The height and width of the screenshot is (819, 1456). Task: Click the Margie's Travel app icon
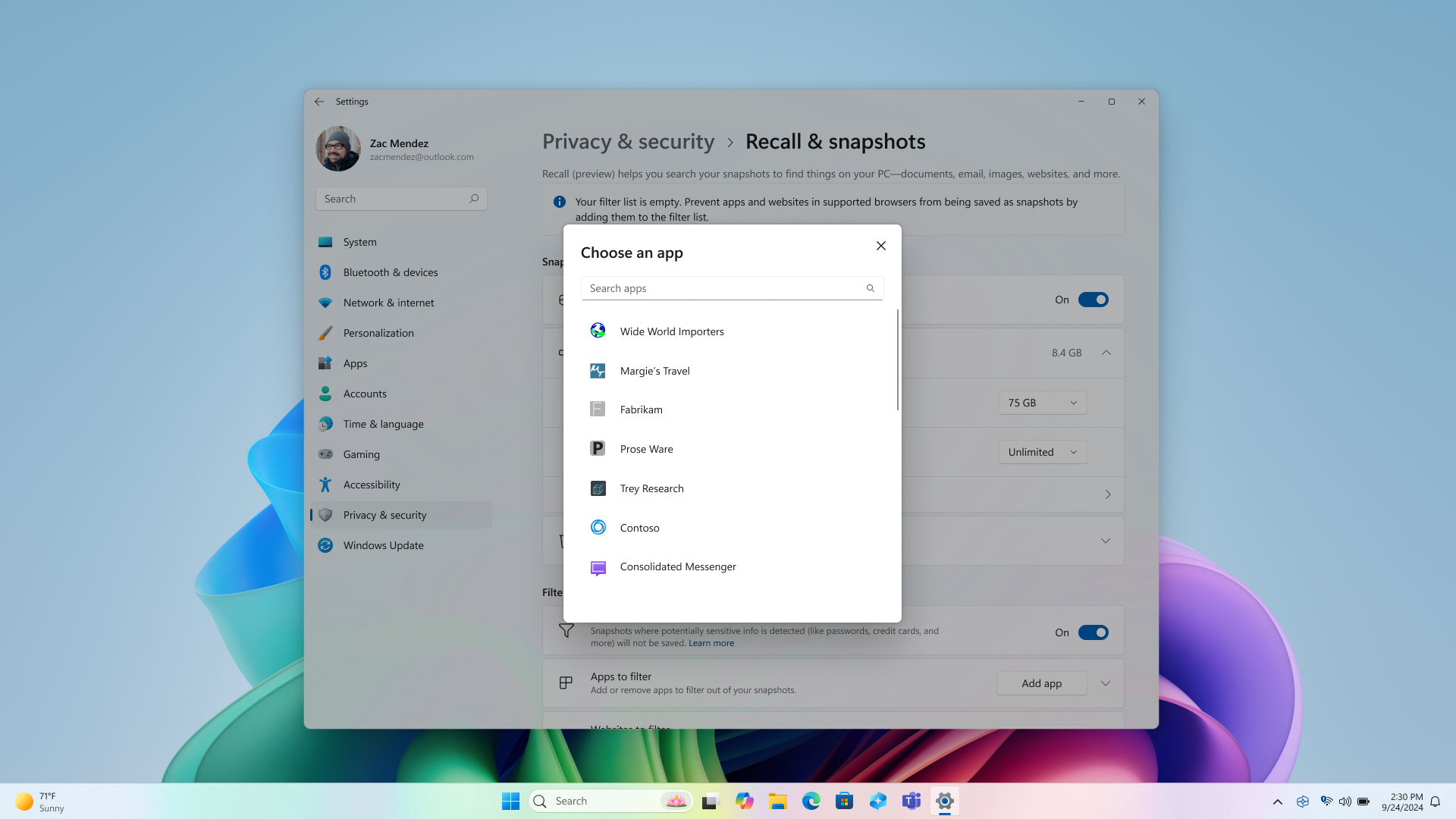[x=598, y=370]
